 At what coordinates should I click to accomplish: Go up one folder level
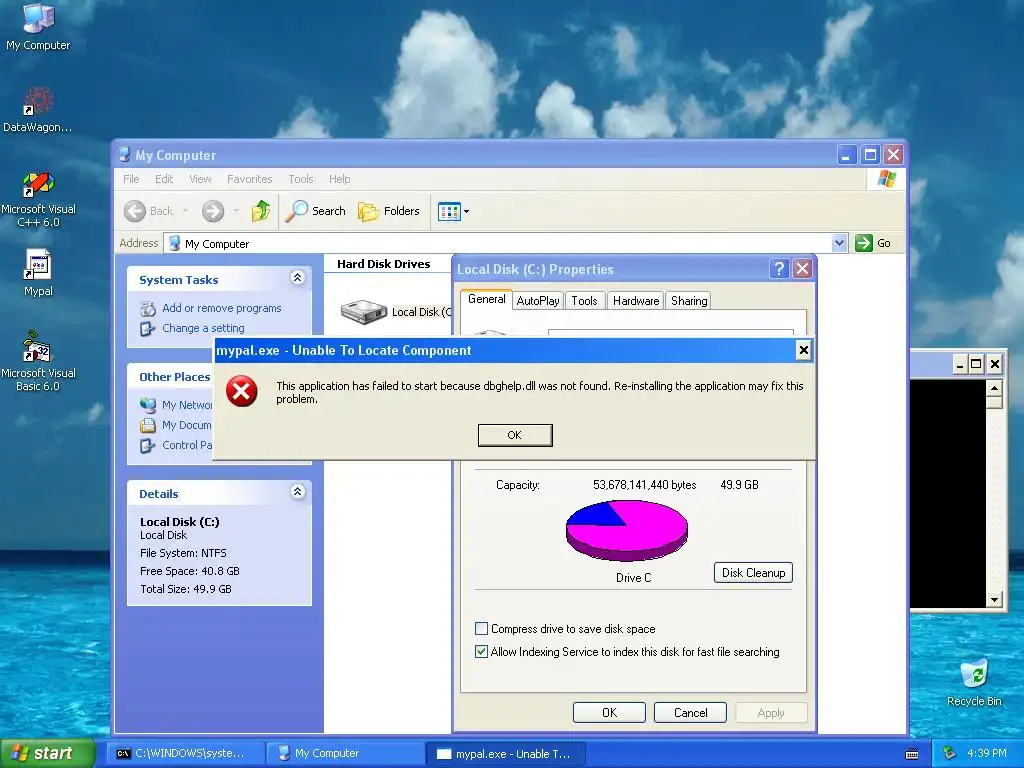[261, 211]
